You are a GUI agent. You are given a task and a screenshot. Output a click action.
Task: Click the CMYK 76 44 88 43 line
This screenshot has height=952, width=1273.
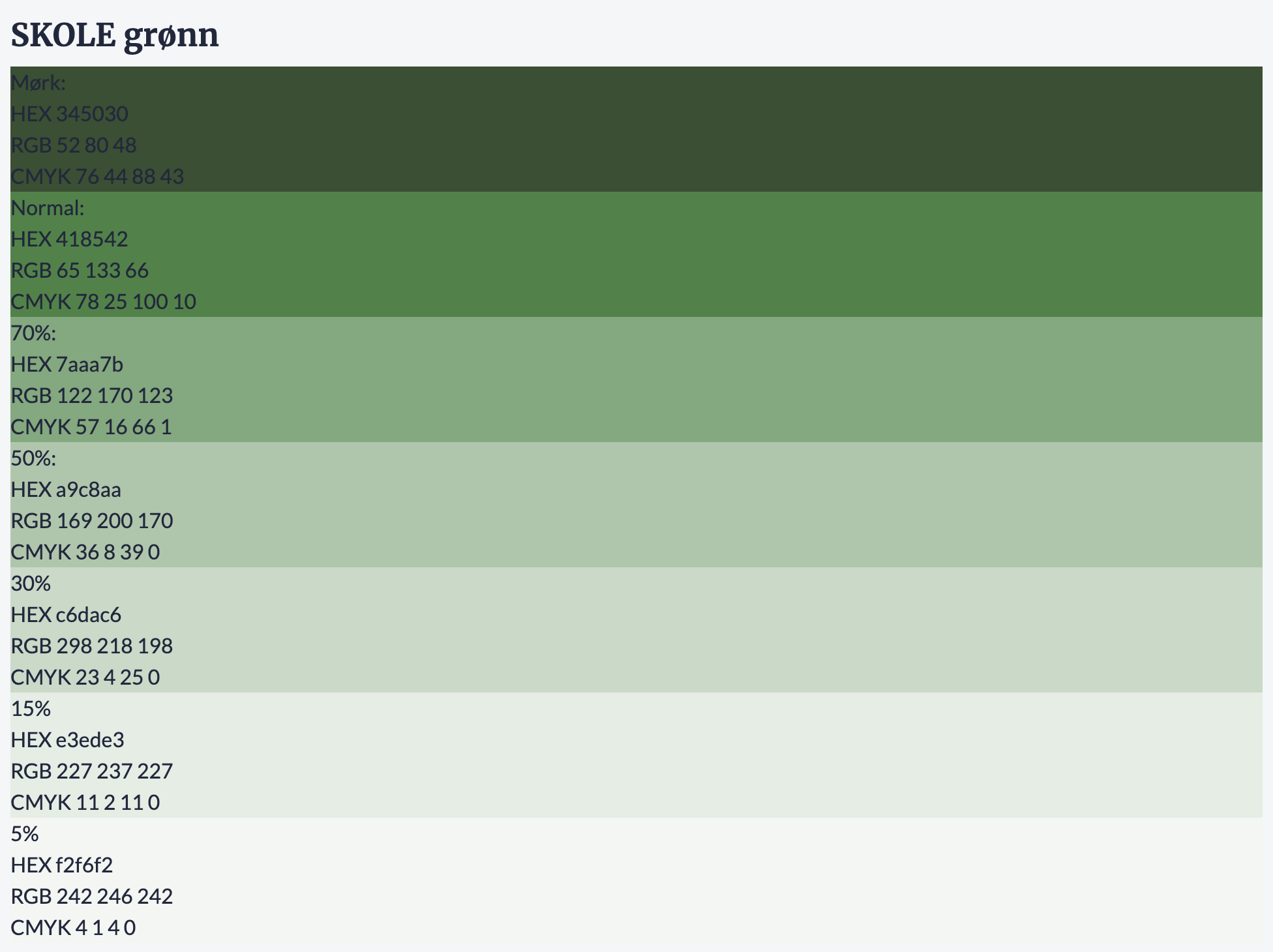click(98, 177)
